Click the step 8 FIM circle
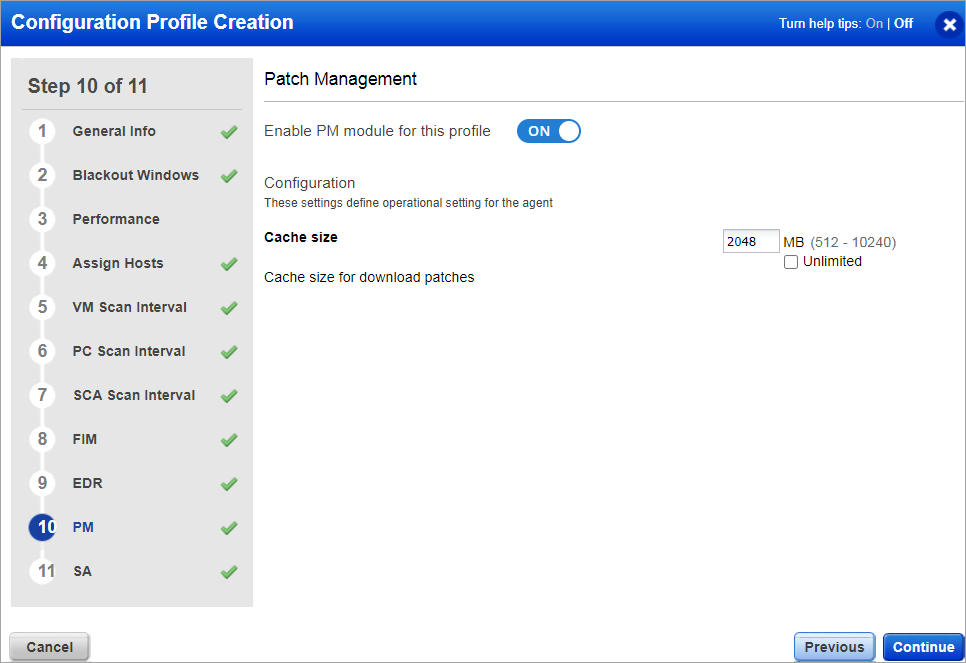Screen dimensions: 966x663 42,439
